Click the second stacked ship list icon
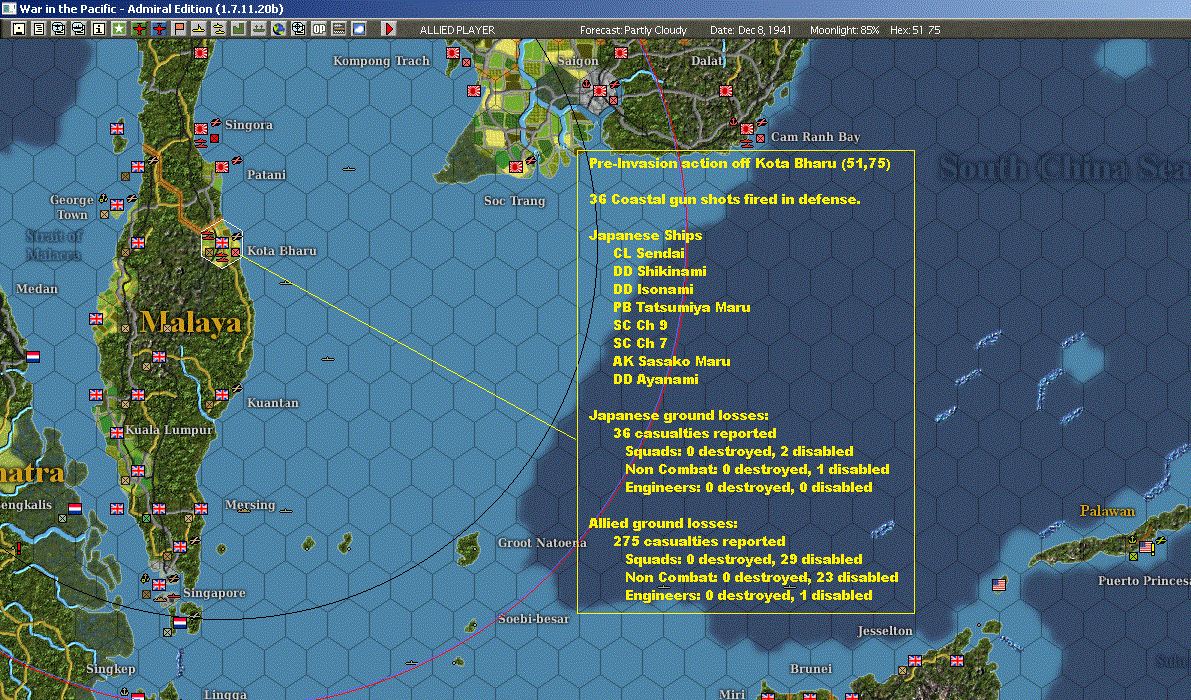Screen dimensions: 1191x700 tap(78, 29)
